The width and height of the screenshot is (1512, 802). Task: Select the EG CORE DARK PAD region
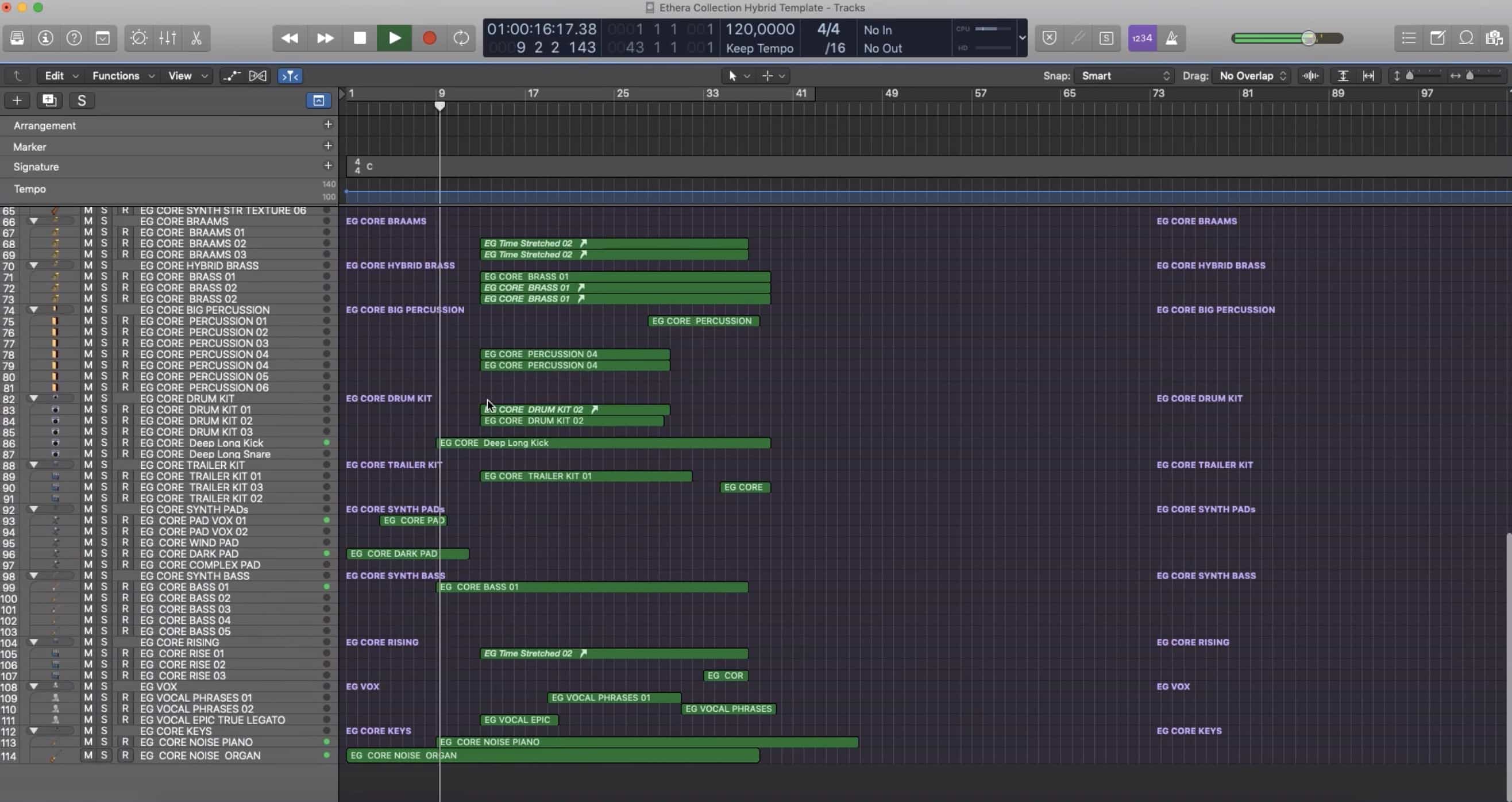click(x=408, y=554)
